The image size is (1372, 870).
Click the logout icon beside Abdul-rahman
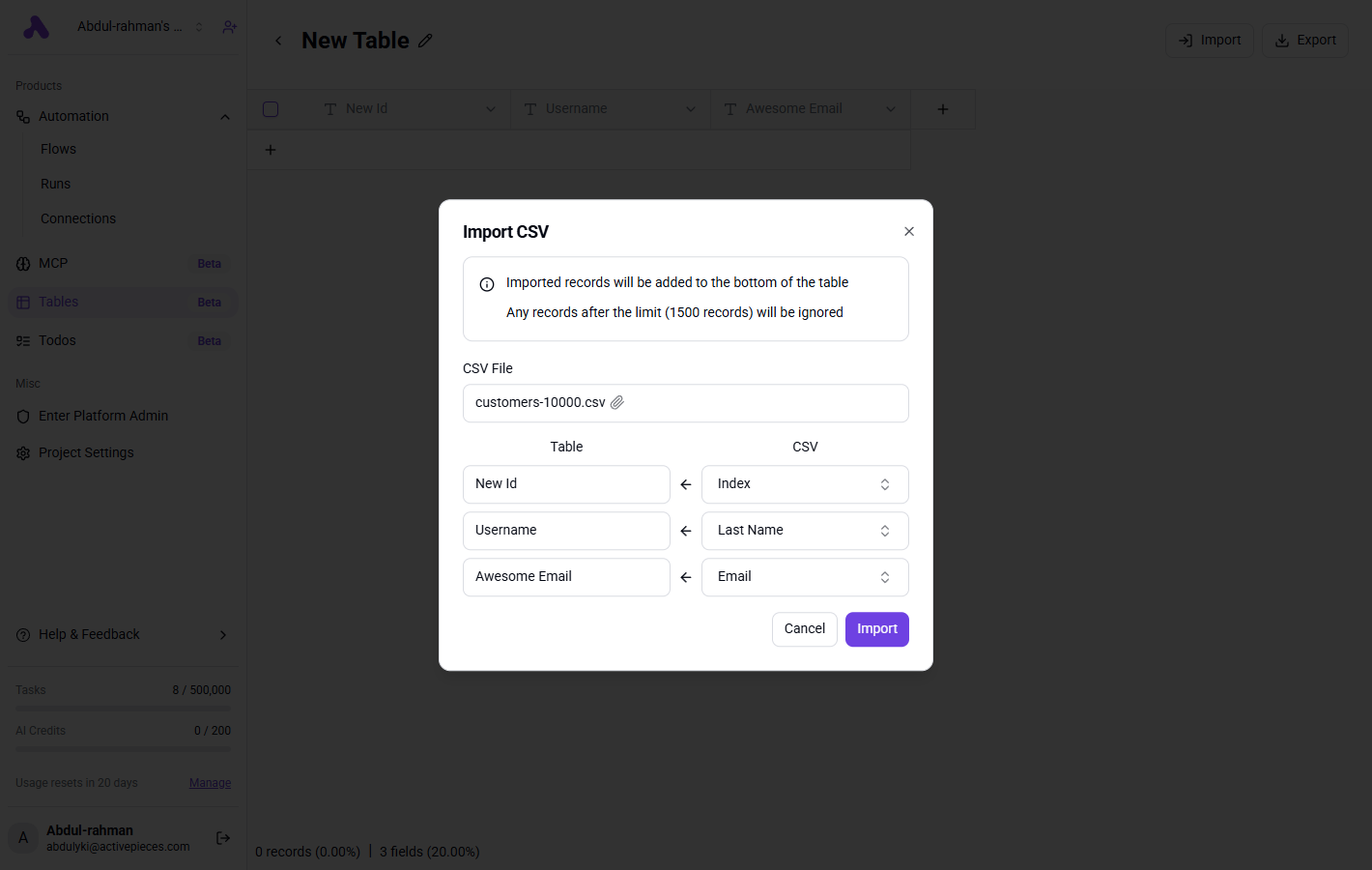[x=223, y=838]
